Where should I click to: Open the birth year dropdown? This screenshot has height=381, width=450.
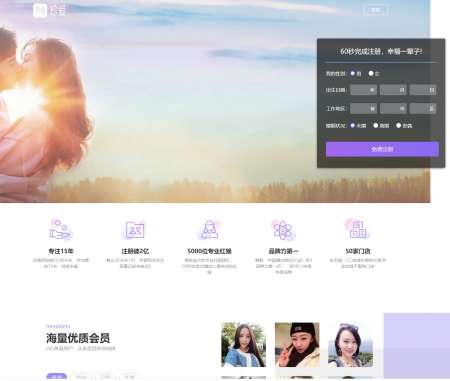point(364,90)
